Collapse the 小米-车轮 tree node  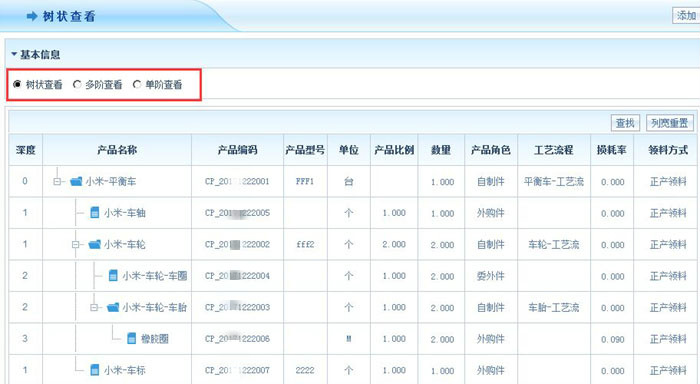coord(75,245)
